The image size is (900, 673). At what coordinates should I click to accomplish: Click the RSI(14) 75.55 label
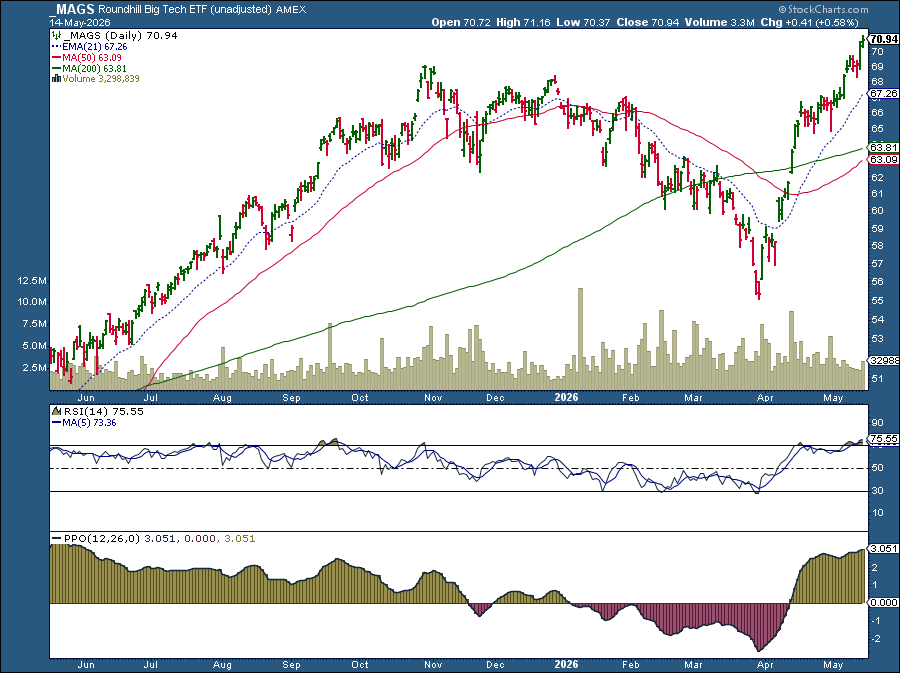pos(103,411)
